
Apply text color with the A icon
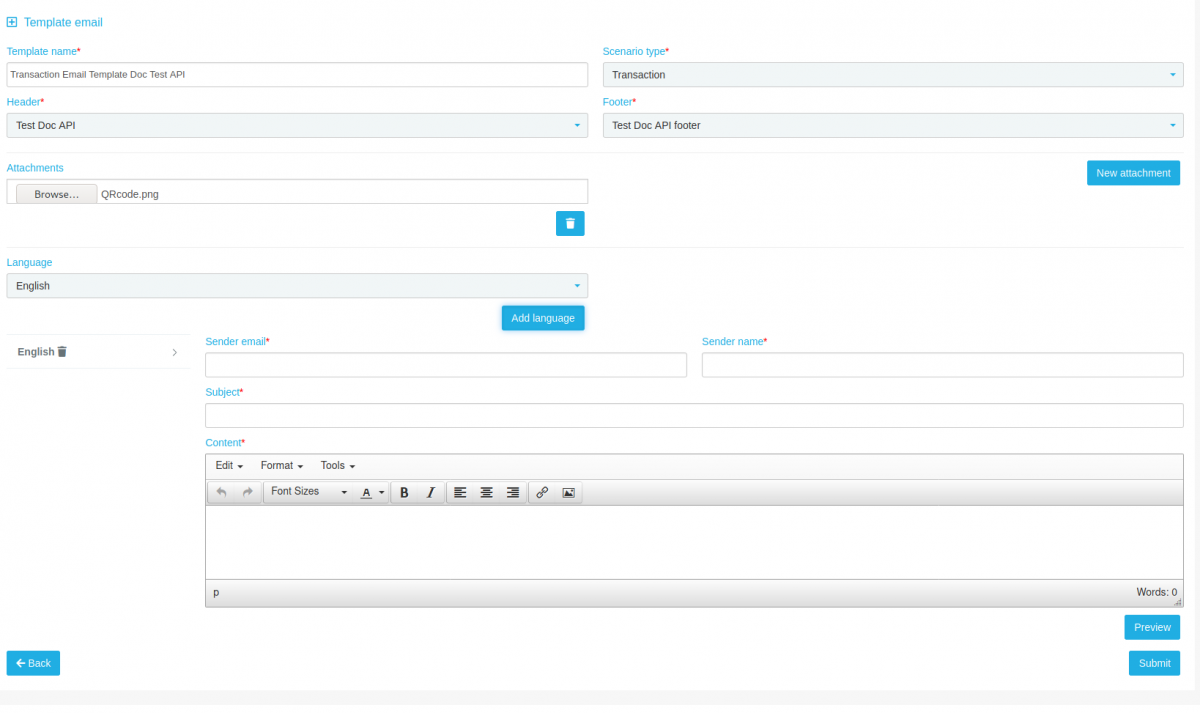(x=366, y=492)
